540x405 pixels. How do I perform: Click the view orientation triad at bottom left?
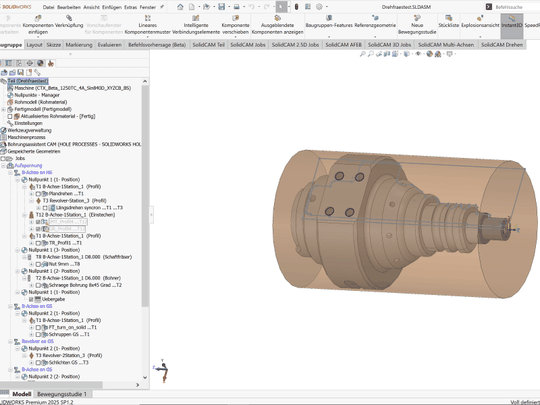click(162, 370)
